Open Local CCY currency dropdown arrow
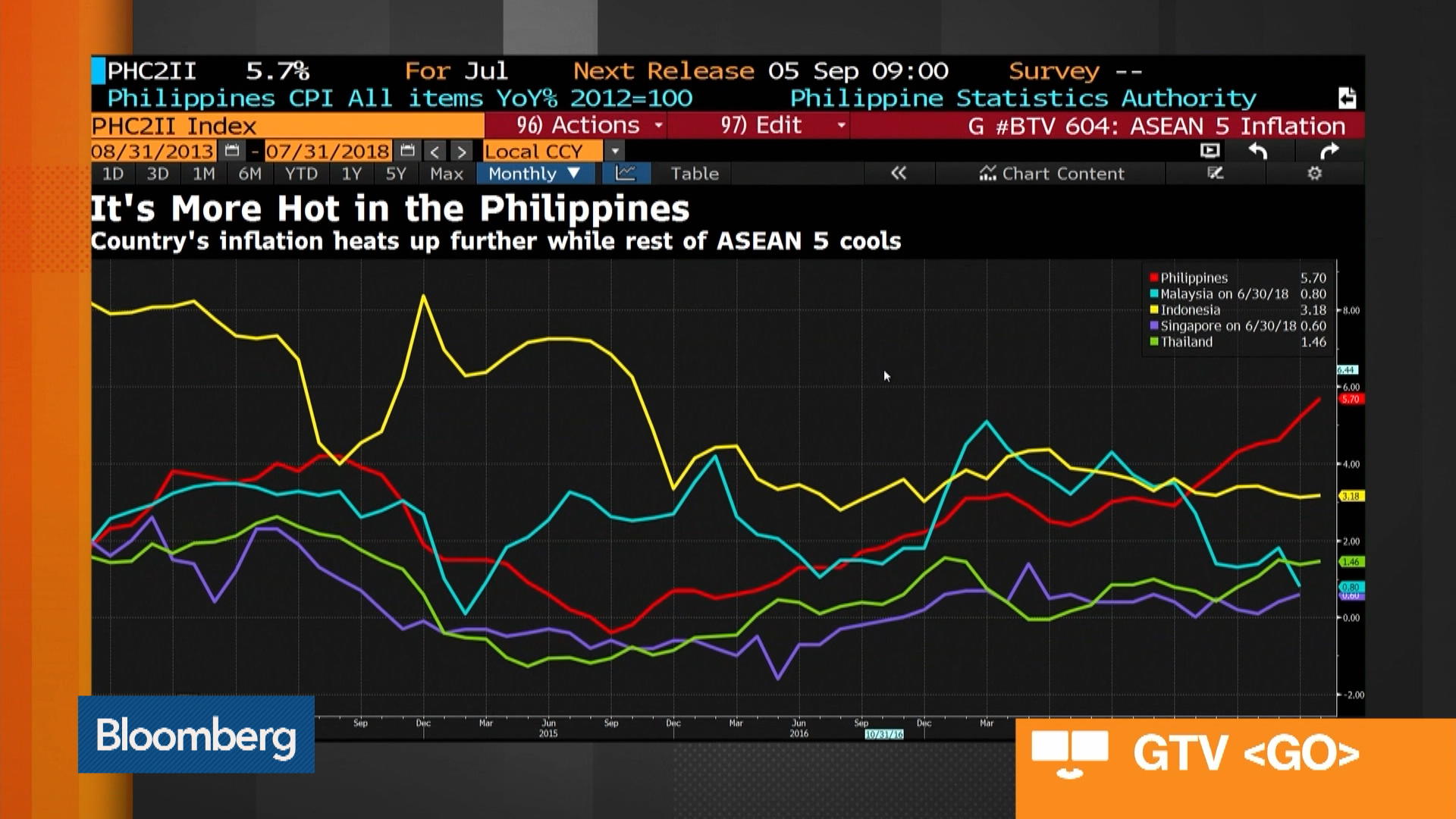This screenshot has height=819, width=1456. pyautogui.click(x=615, y=152)
